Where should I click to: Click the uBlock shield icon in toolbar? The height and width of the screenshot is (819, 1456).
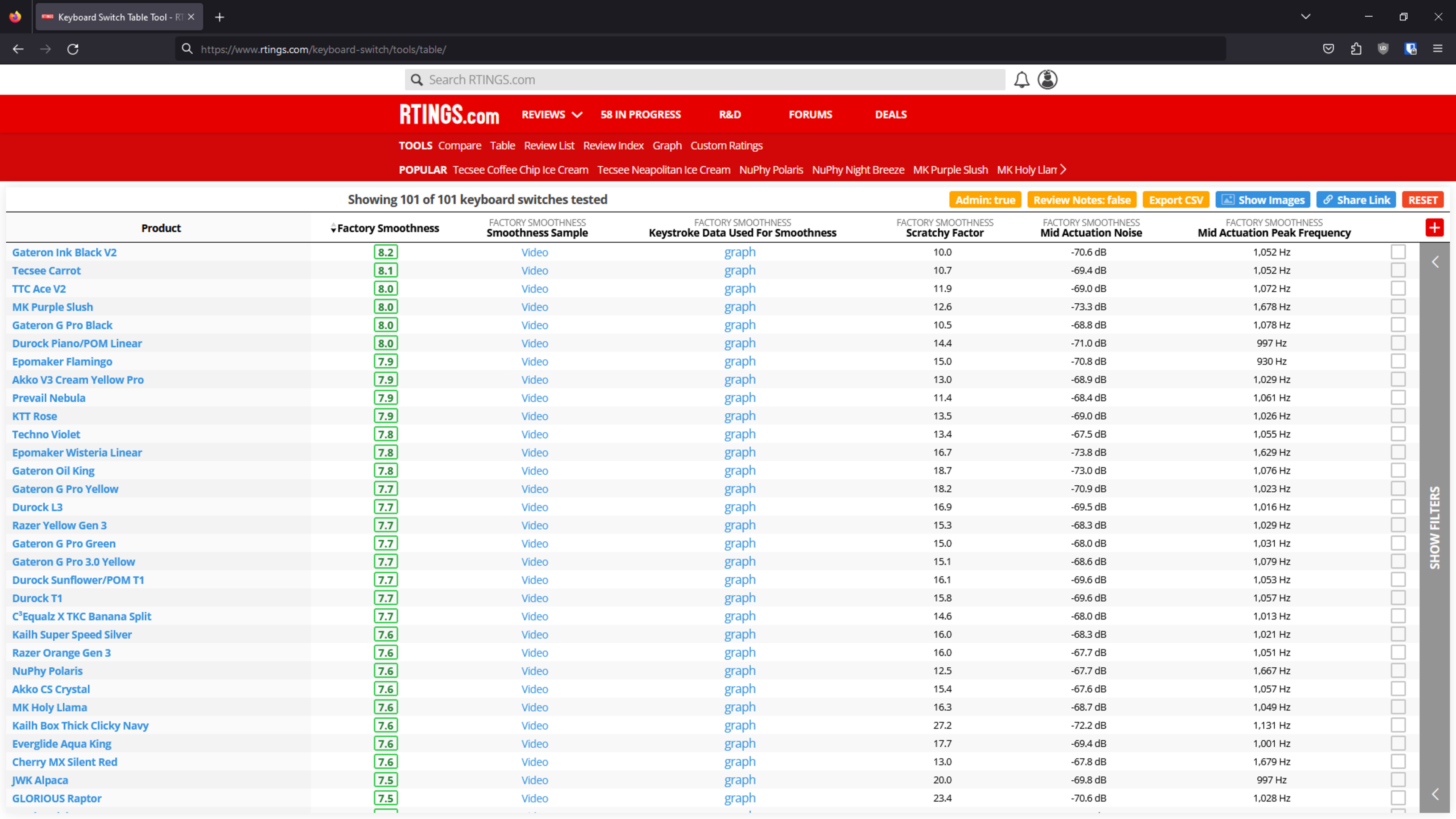(x=1383, y=49)
